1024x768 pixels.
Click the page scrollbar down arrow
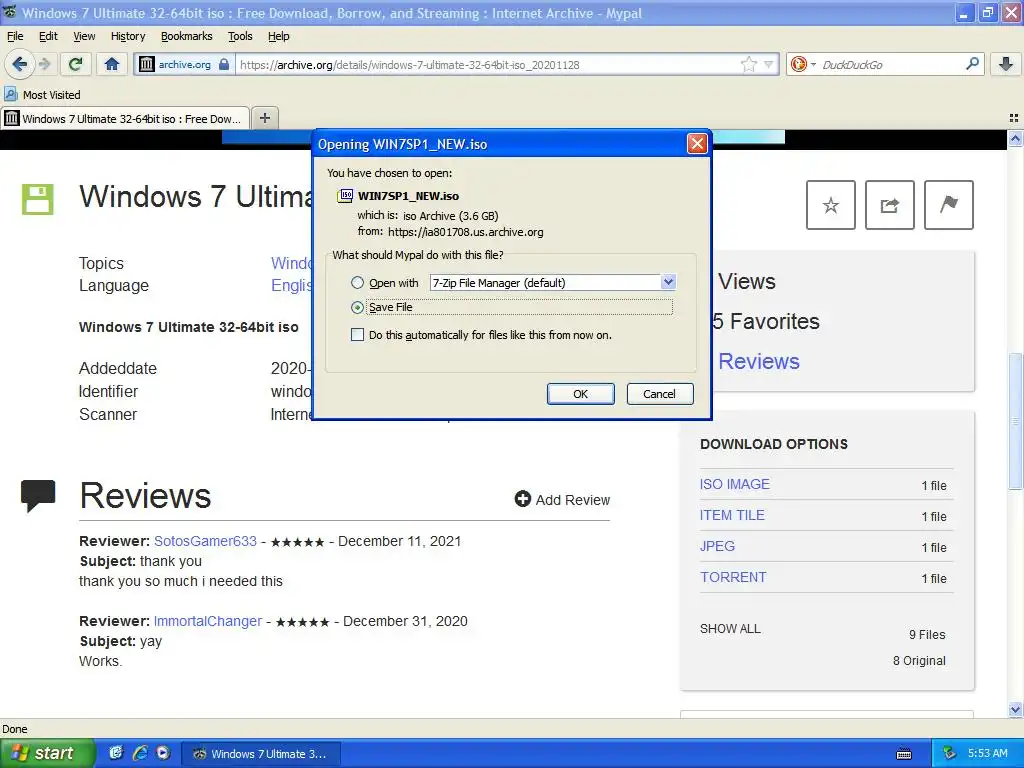point(1015,709)
